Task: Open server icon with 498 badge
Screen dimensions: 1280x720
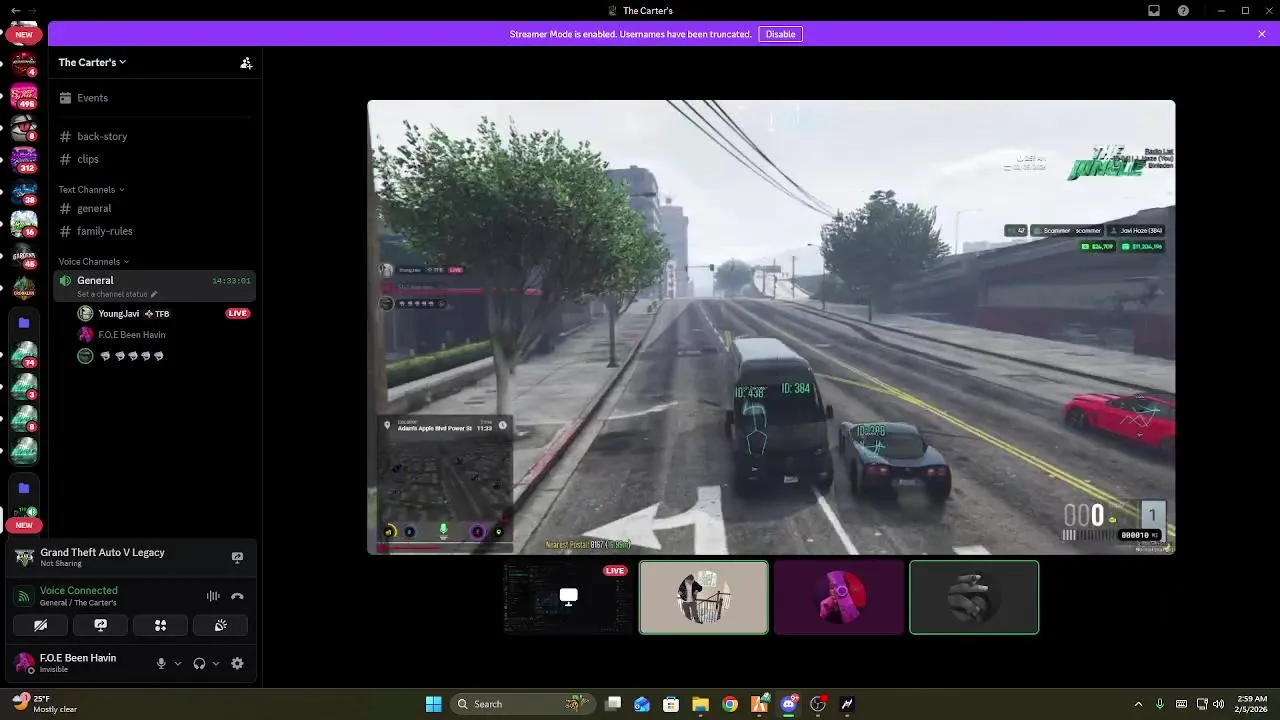Action: coord(24,95)
